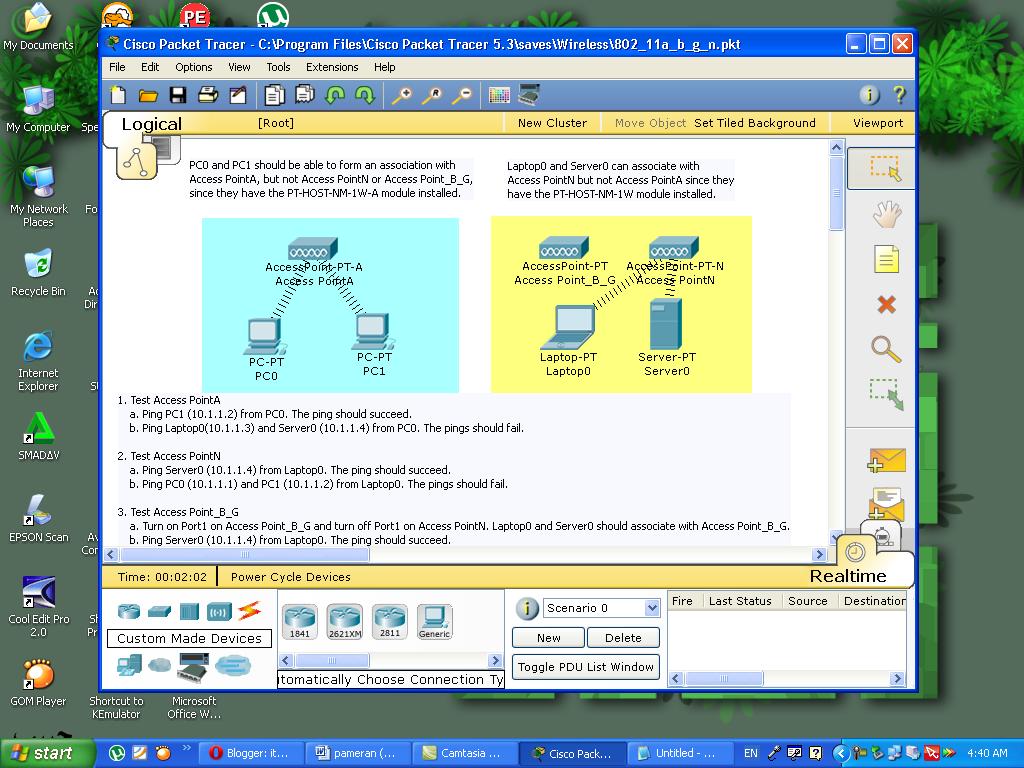1024x768 pixels.
Task: Open the File menu
Action: (x=118, y=67)
